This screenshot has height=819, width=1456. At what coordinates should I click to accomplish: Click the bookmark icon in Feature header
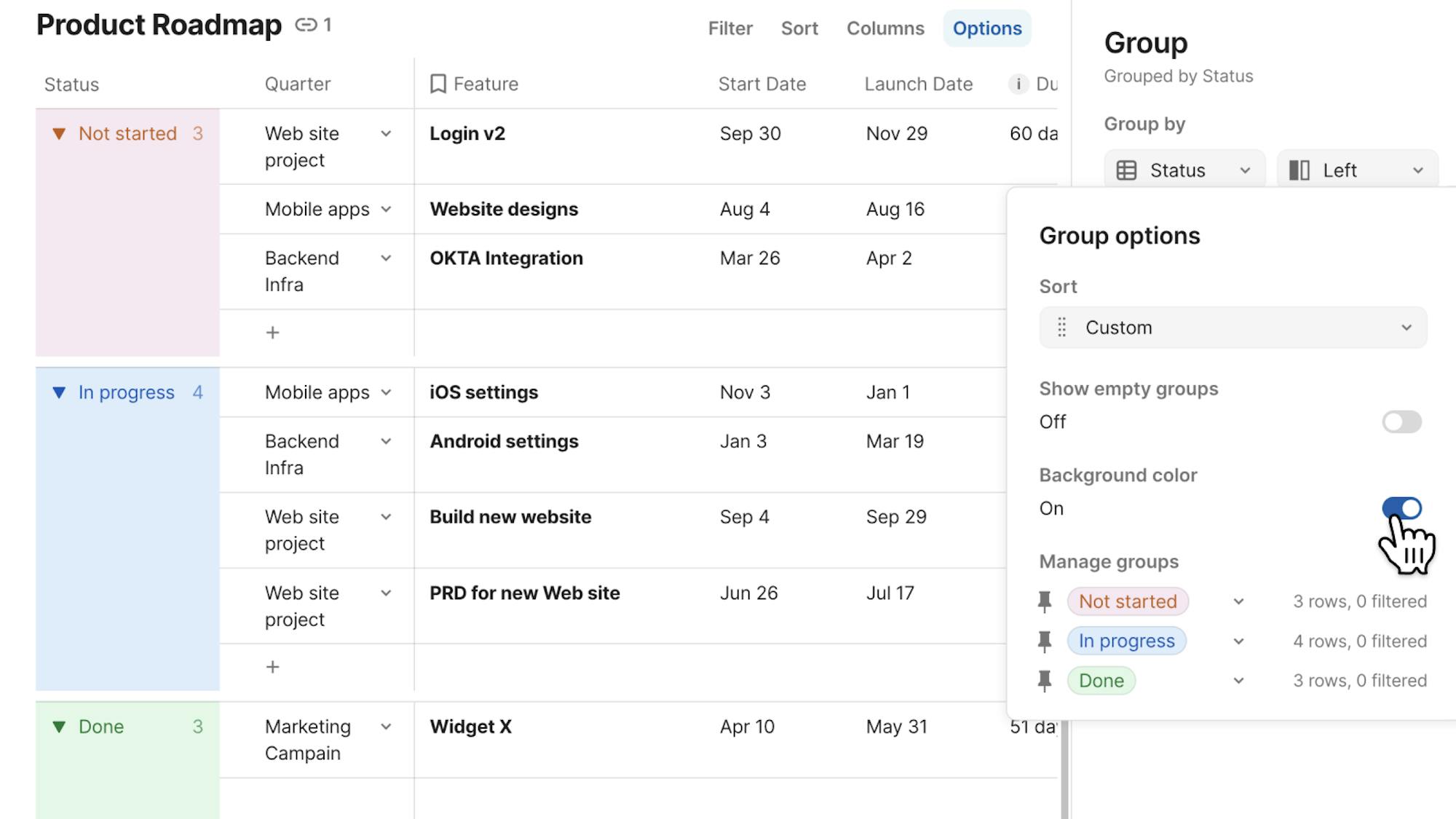tap(438, 84)
